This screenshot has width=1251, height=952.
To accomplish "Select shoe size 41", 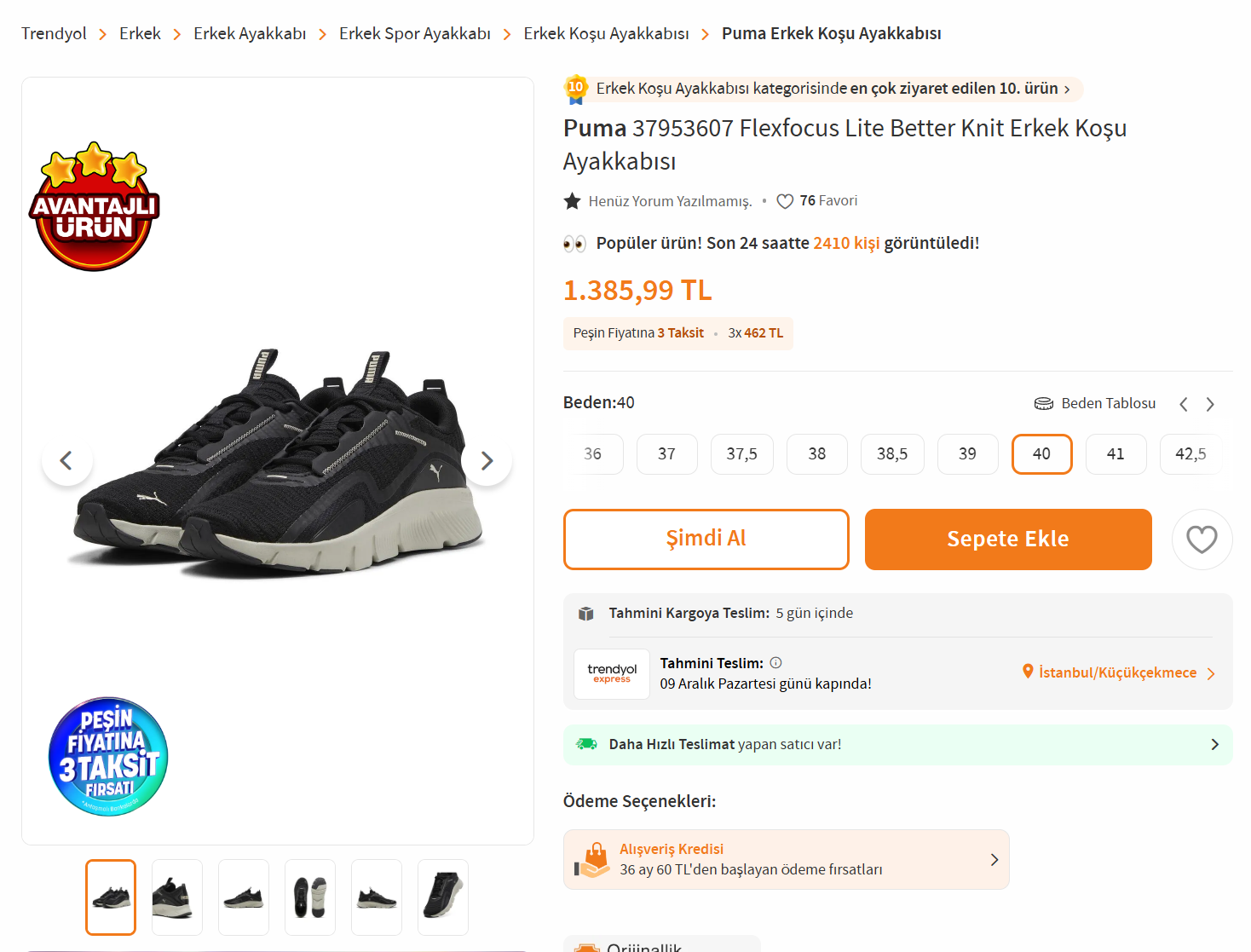I will pos(1116,454).
